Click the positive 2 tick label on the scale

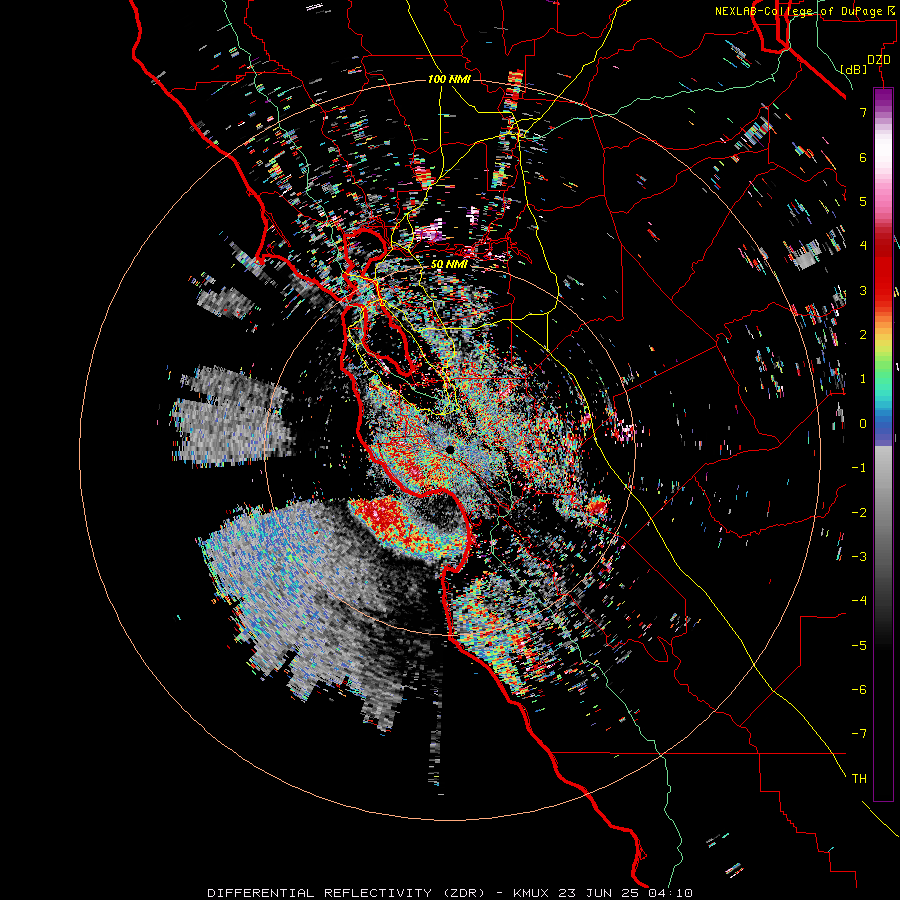[863, 335]
